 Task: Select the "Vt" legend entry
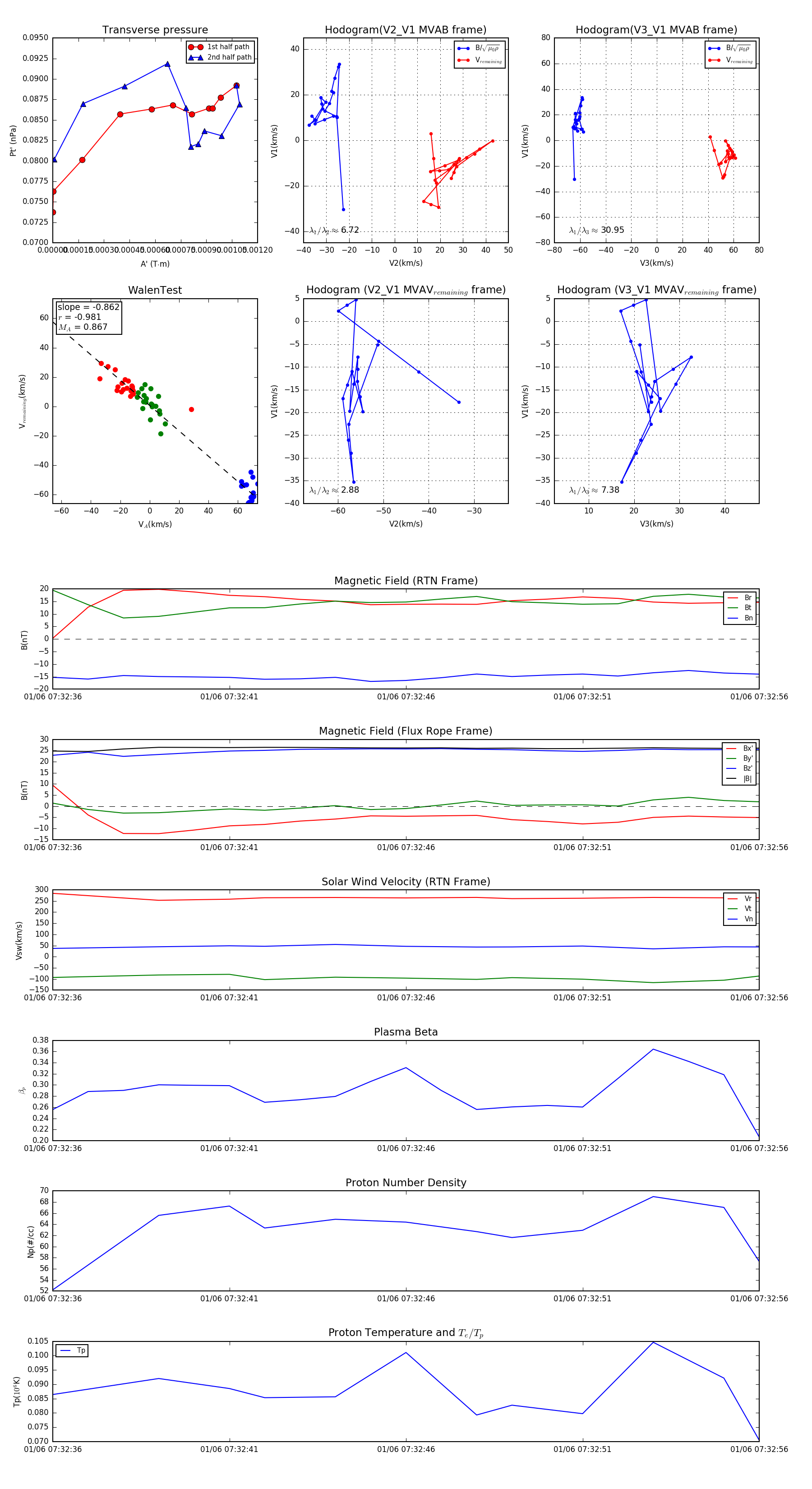click(x=740, y=909)
